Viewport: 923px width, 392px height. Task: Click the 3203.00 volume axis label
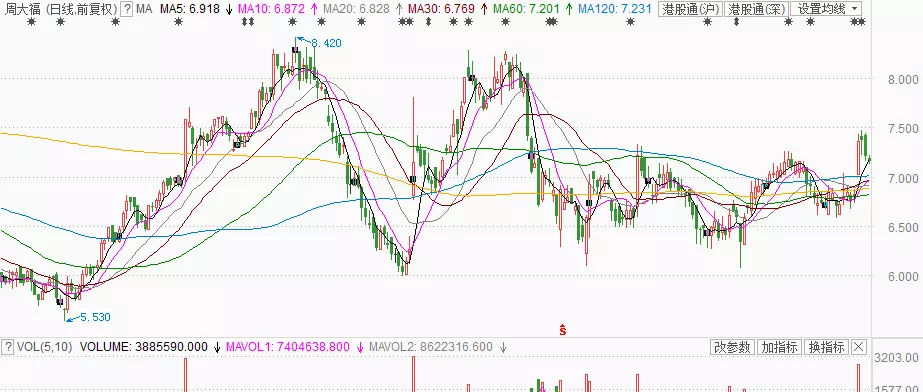coord(897,357)
